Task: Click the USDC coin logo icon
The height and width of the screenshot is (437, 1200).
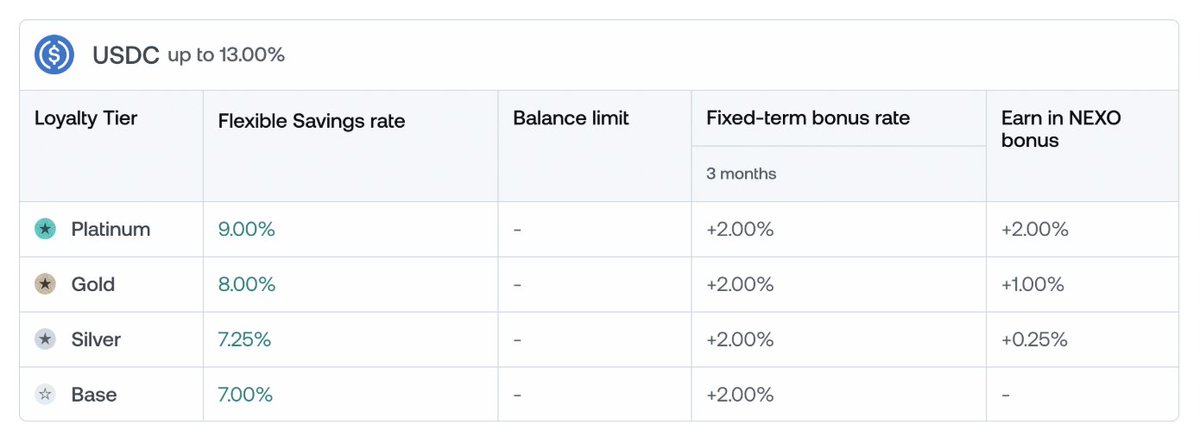Action: (x=54, y=55)
